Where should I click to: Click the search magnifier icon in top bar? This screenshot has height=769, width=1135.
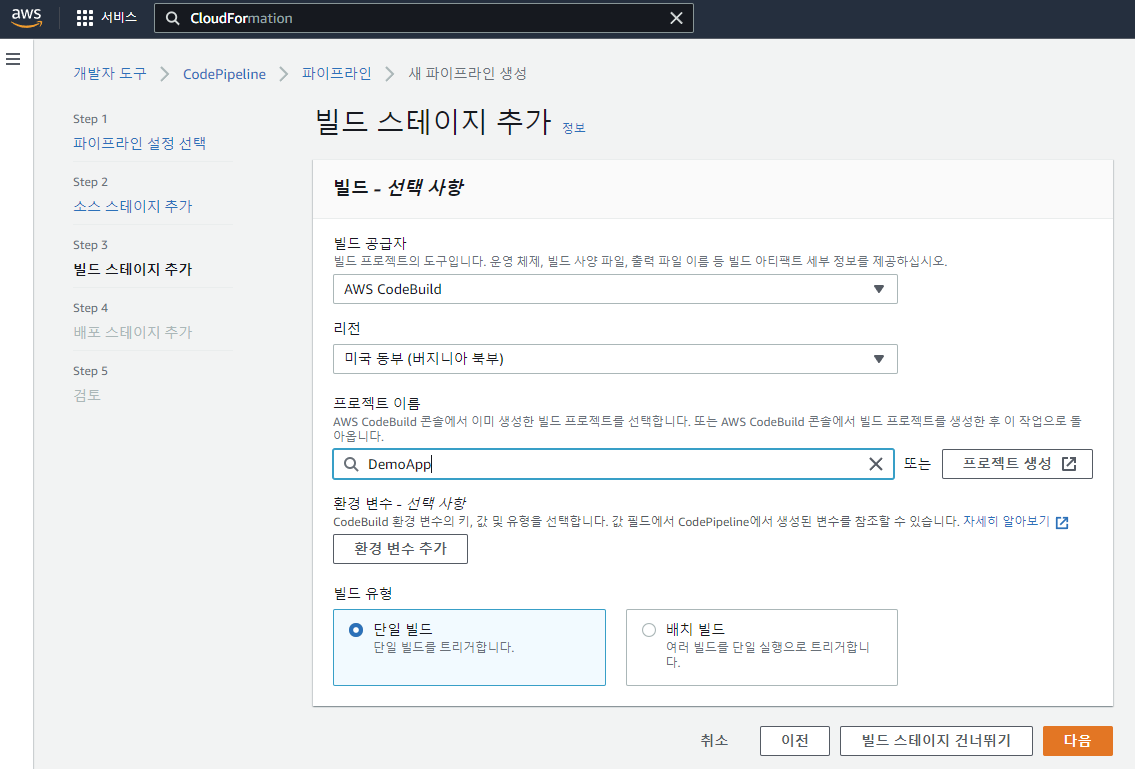click(172, 18)
